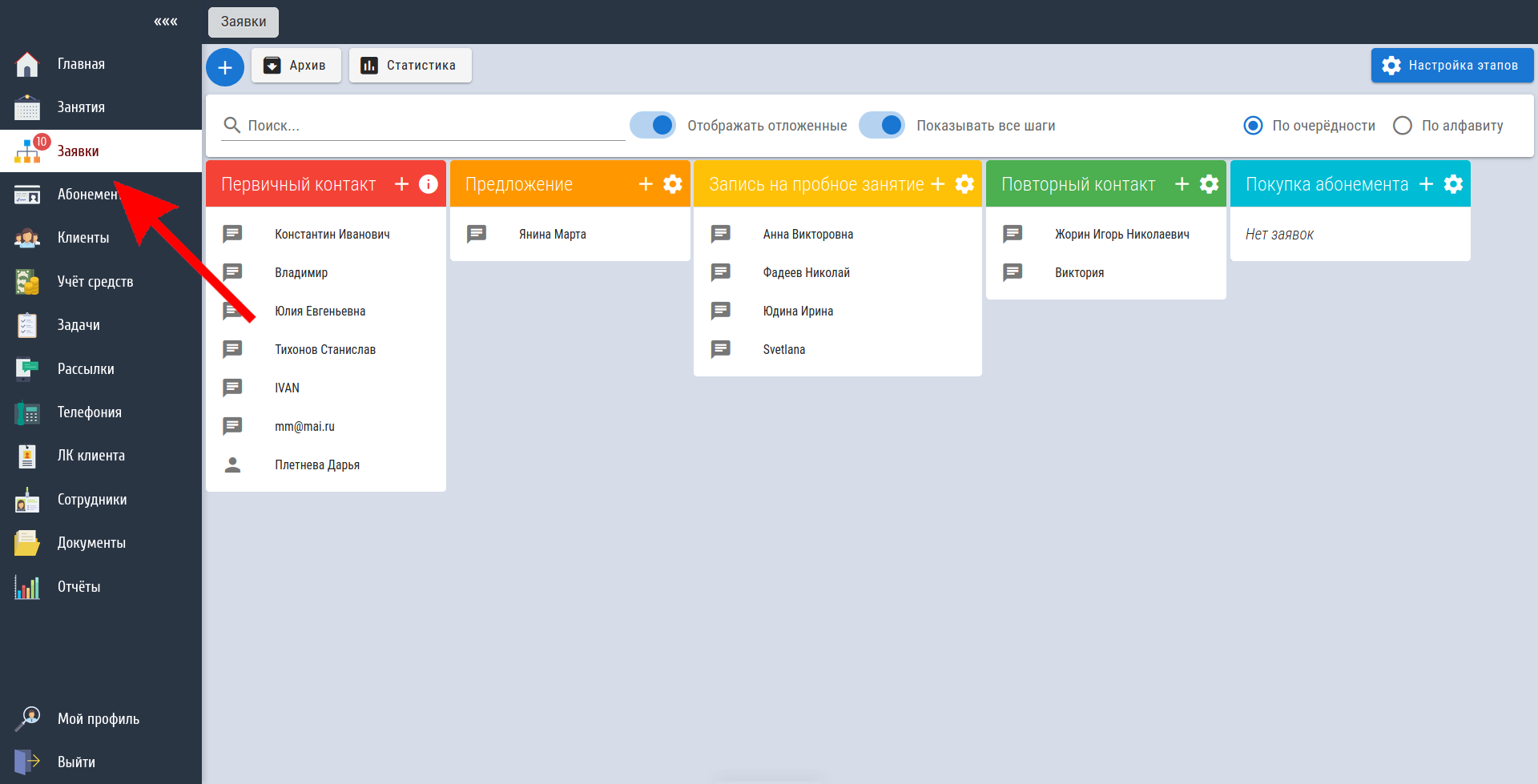1538x784 pixels.
Task: Open gear settings of Повторный контакт
Action: [1209, 184]
